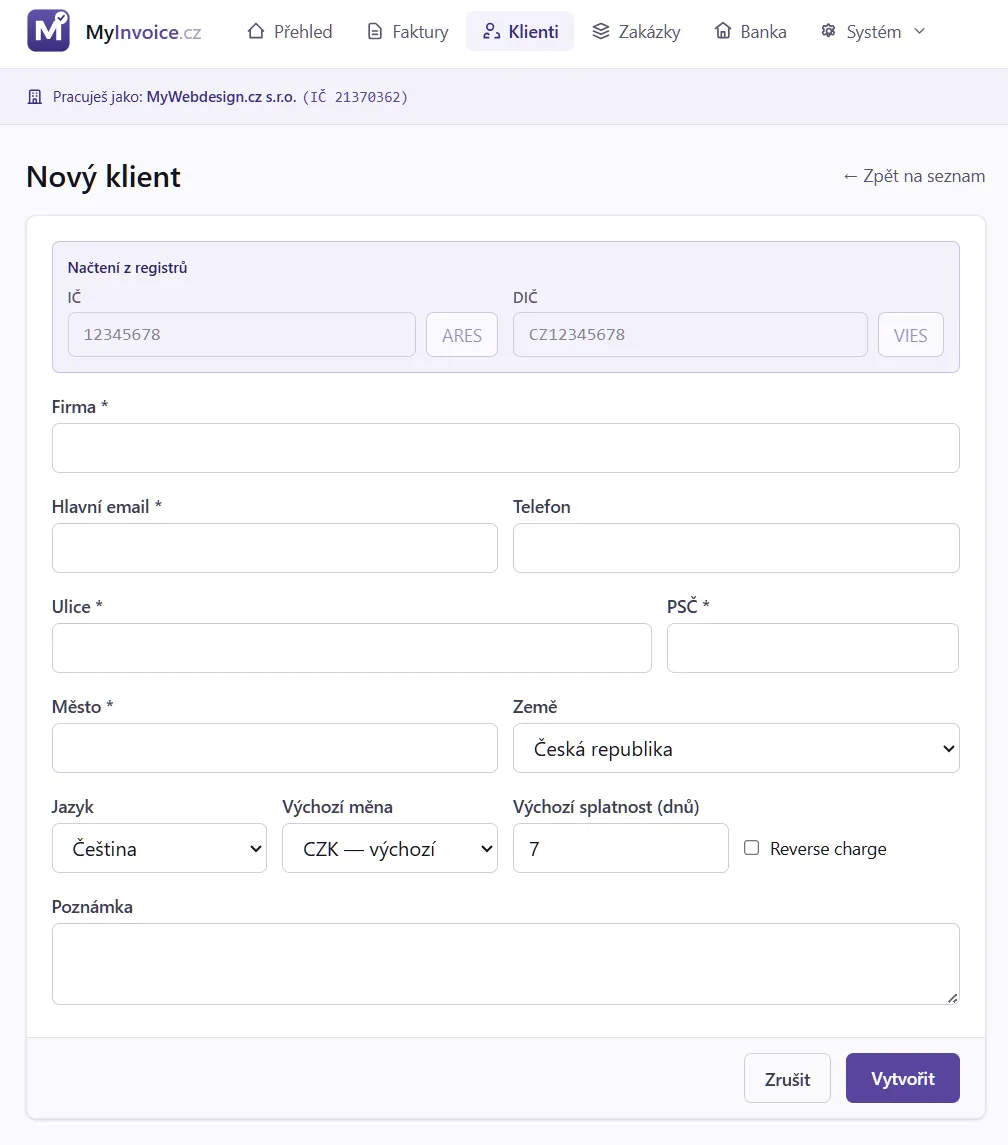Viewport: 1008px width, 1145px height.
Task: Open the Přehled menu item
Action: pyautogui.click(x=290, y=31)
